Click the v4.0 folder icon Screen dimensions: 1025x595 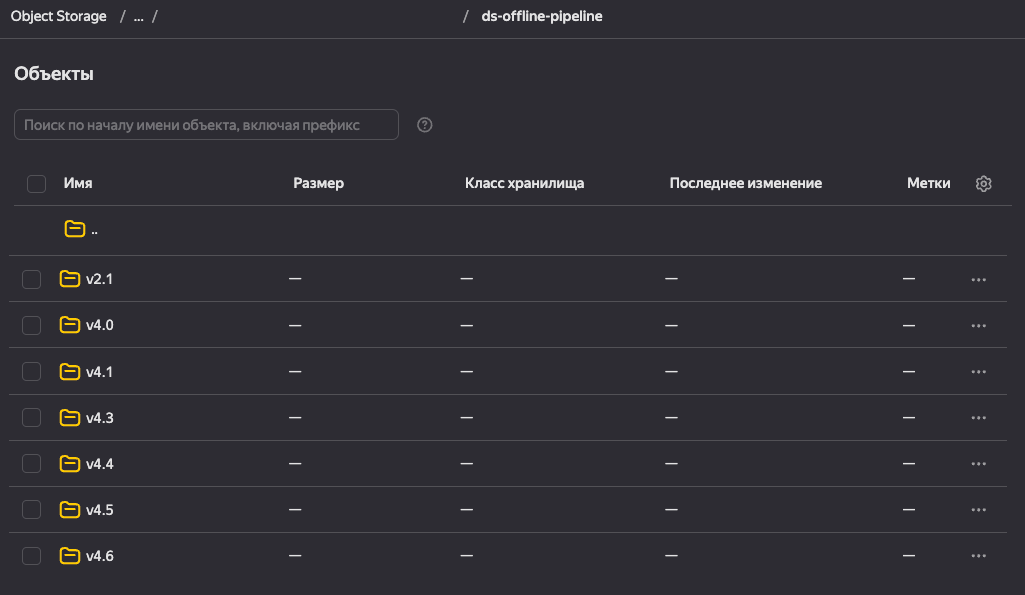point(70,325)
